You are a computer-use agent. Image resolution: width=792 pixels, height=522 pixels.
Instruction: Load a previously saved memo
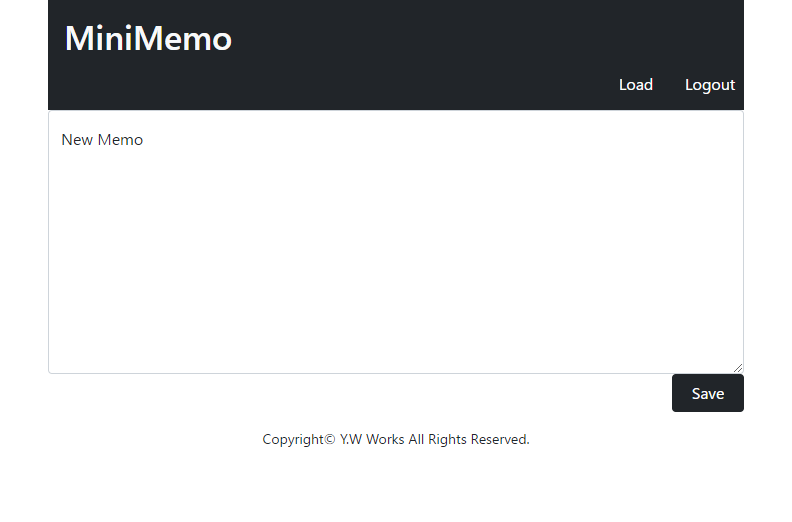coord(635,84)
